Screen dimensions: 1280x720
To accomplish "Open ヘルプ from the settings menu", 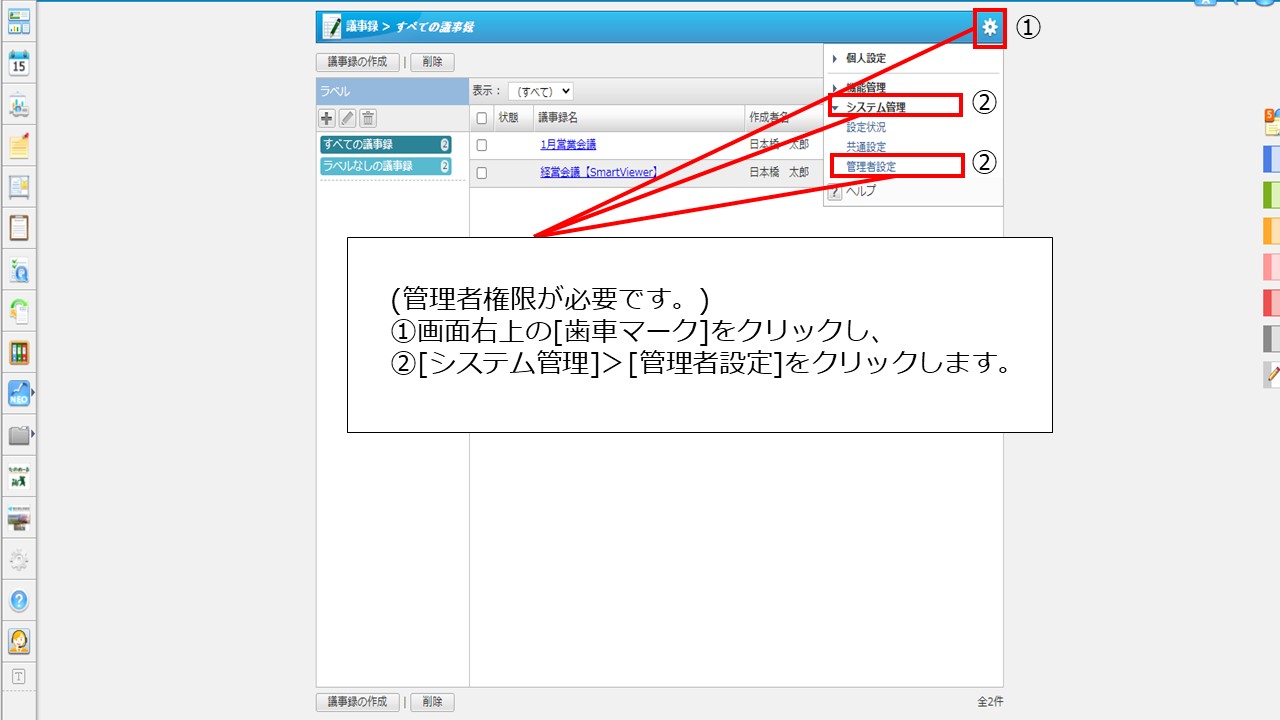I will pos(861,190).
